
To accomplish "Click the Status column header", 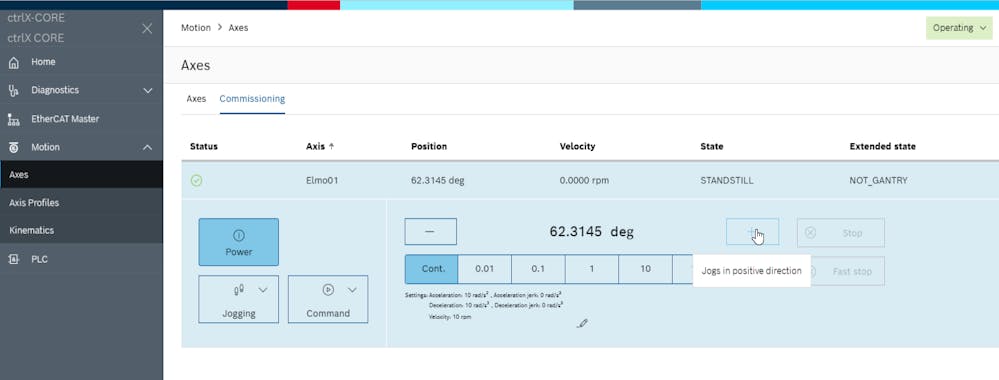I will pyautogui.click(x=204, y=146).
